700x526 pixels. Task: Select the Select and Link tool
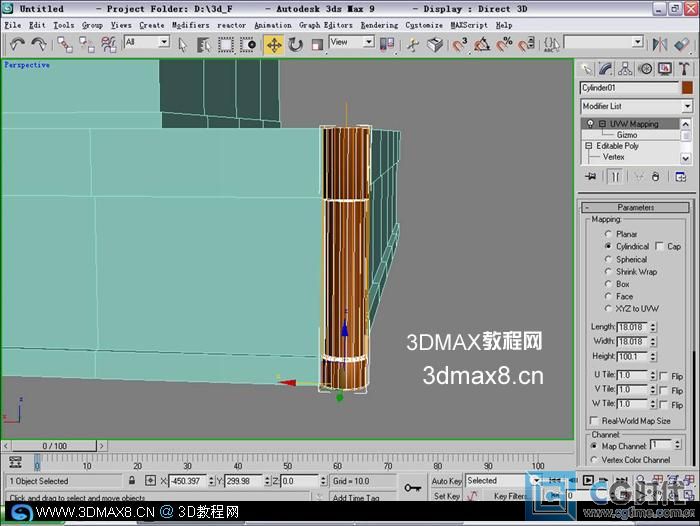pos(65,44)
